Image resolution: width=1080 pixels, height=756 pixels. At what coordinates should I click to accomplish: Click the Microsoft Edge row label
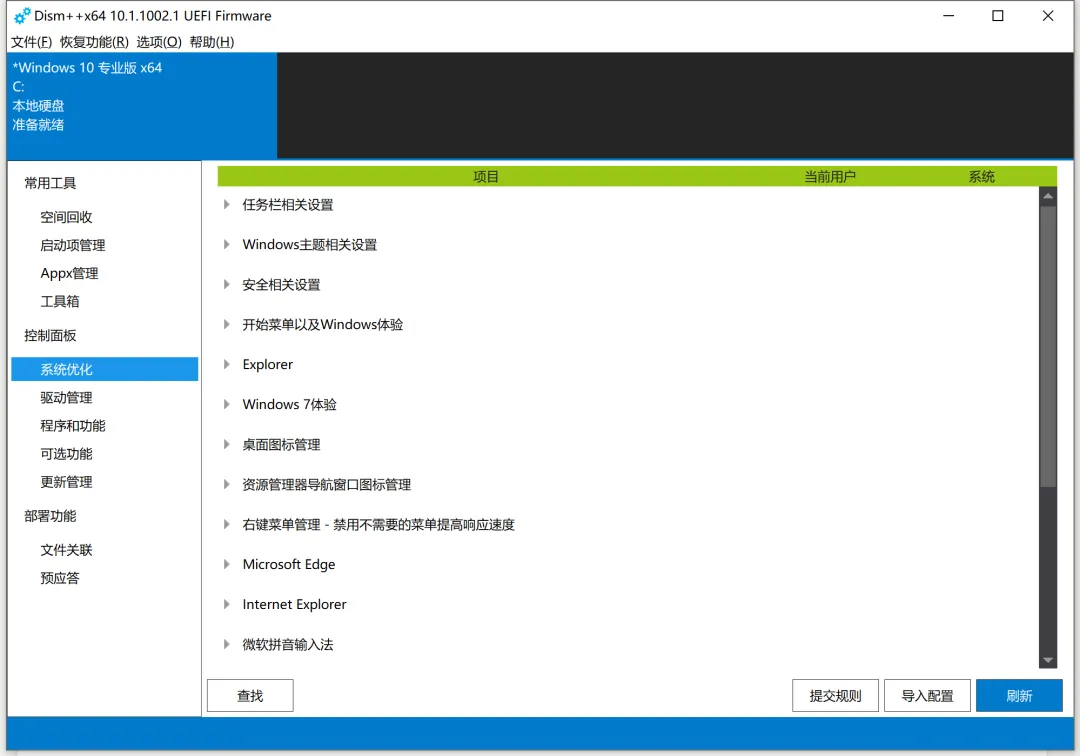289,564
